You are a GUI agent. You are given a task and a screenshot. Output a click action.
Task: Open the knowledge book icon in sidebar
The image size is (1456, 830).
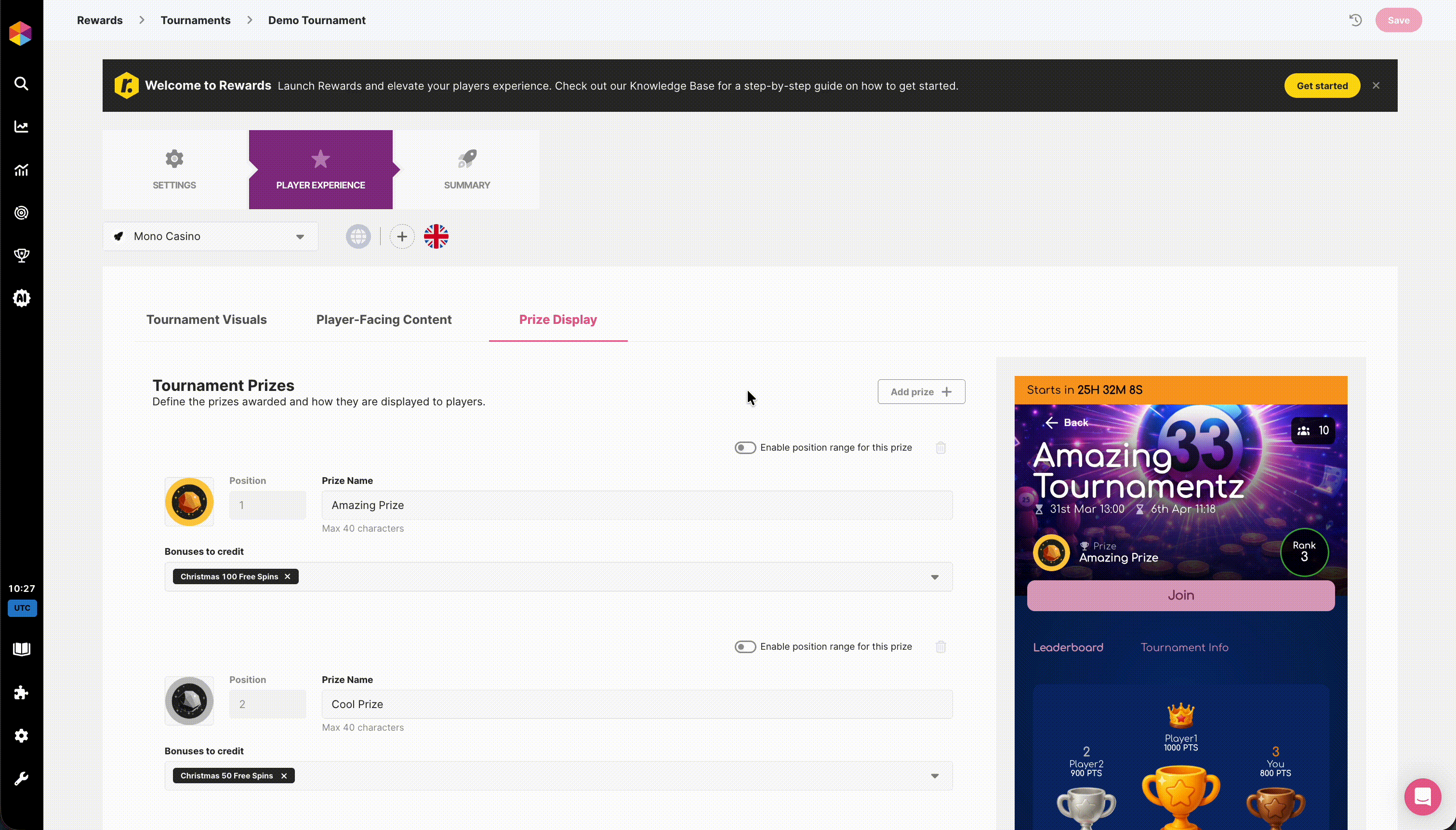coord(21,649)
